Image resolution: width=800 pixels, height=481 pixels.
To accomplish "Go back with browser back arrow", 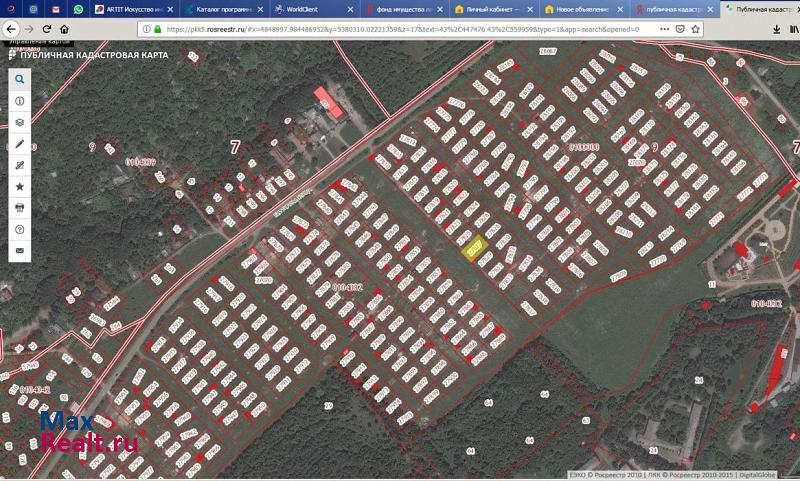I will click(13, 29).
